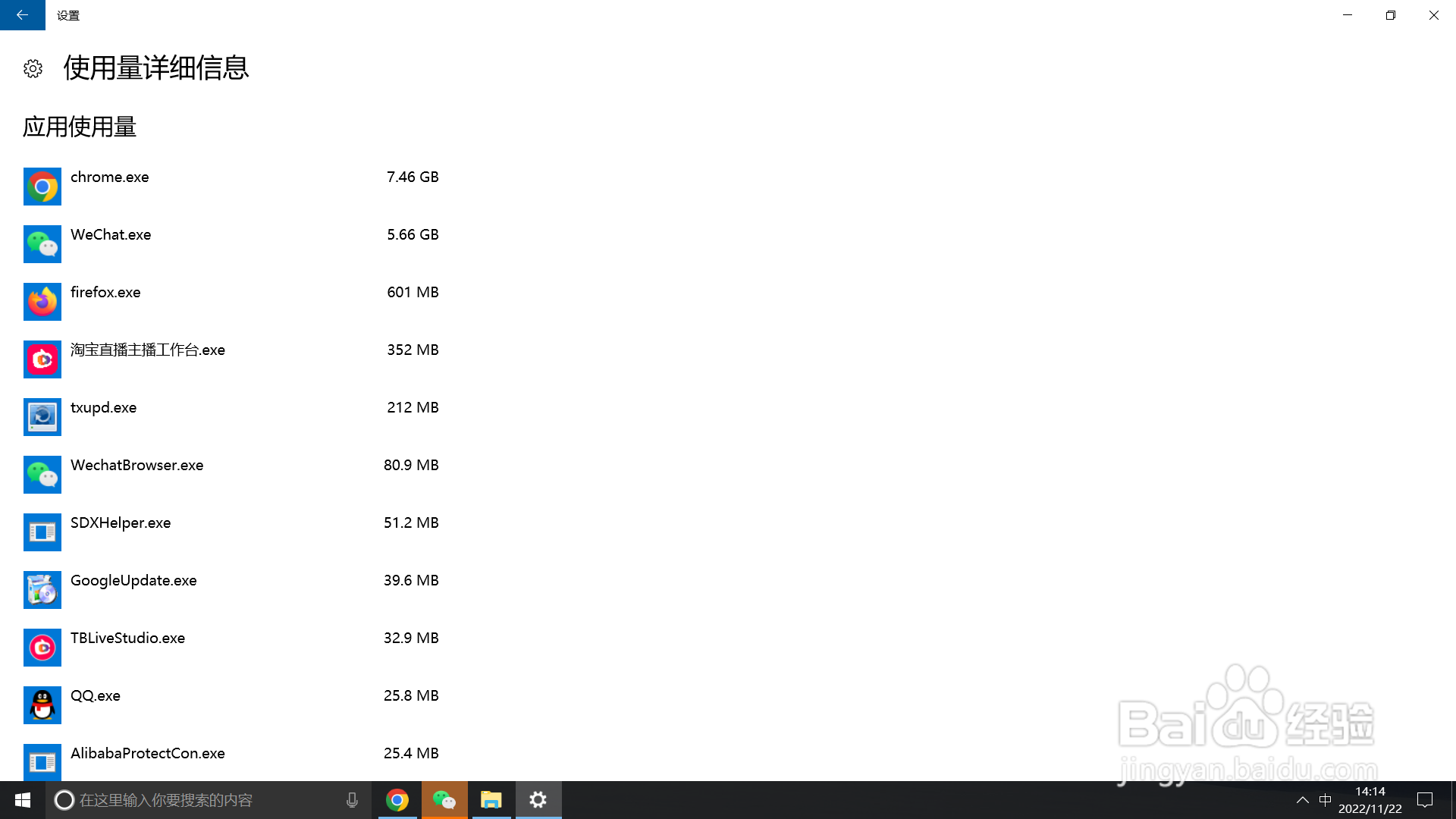The height and width of the screenshot is (819, 1456).
Task: Click the SDXHelper.exe app icon
Action: point(42,532)
